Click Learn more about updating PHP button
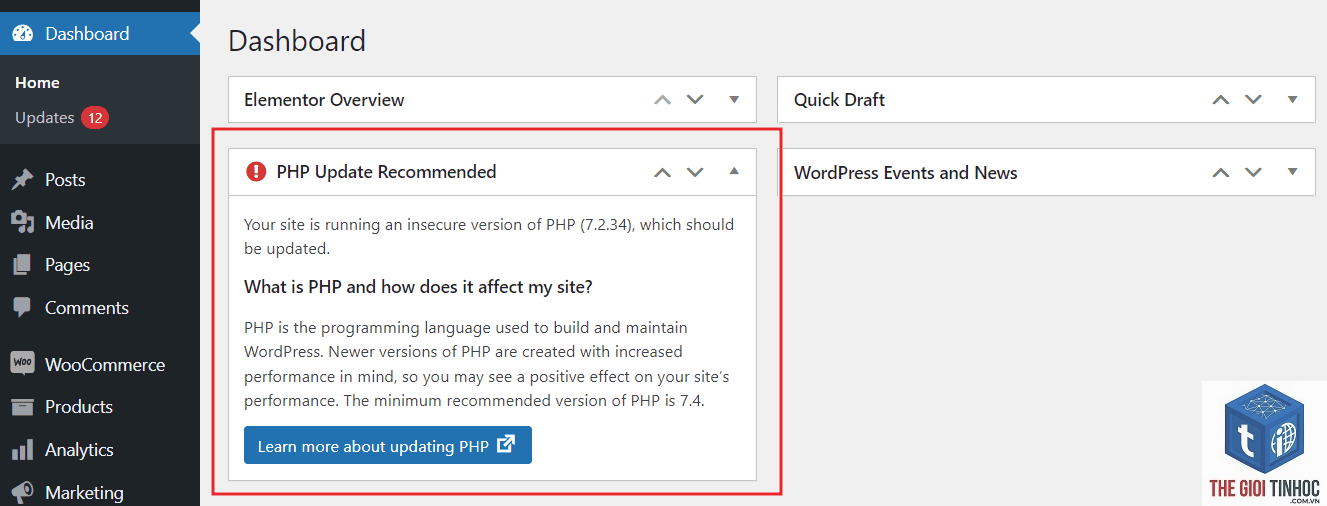 point(388,446)
